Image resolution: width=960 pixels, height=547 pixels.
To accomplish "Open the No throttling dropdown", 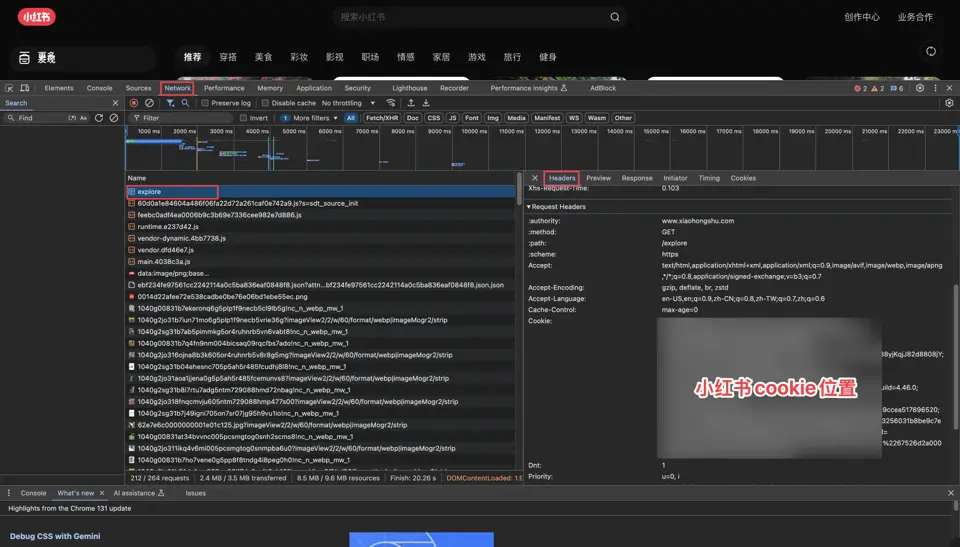I will click(348, 103).
